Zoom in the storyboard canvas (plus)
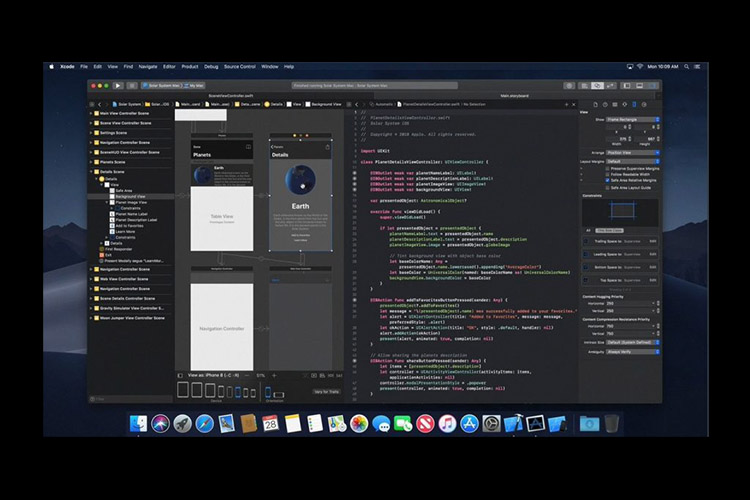 tap(274, 376)
